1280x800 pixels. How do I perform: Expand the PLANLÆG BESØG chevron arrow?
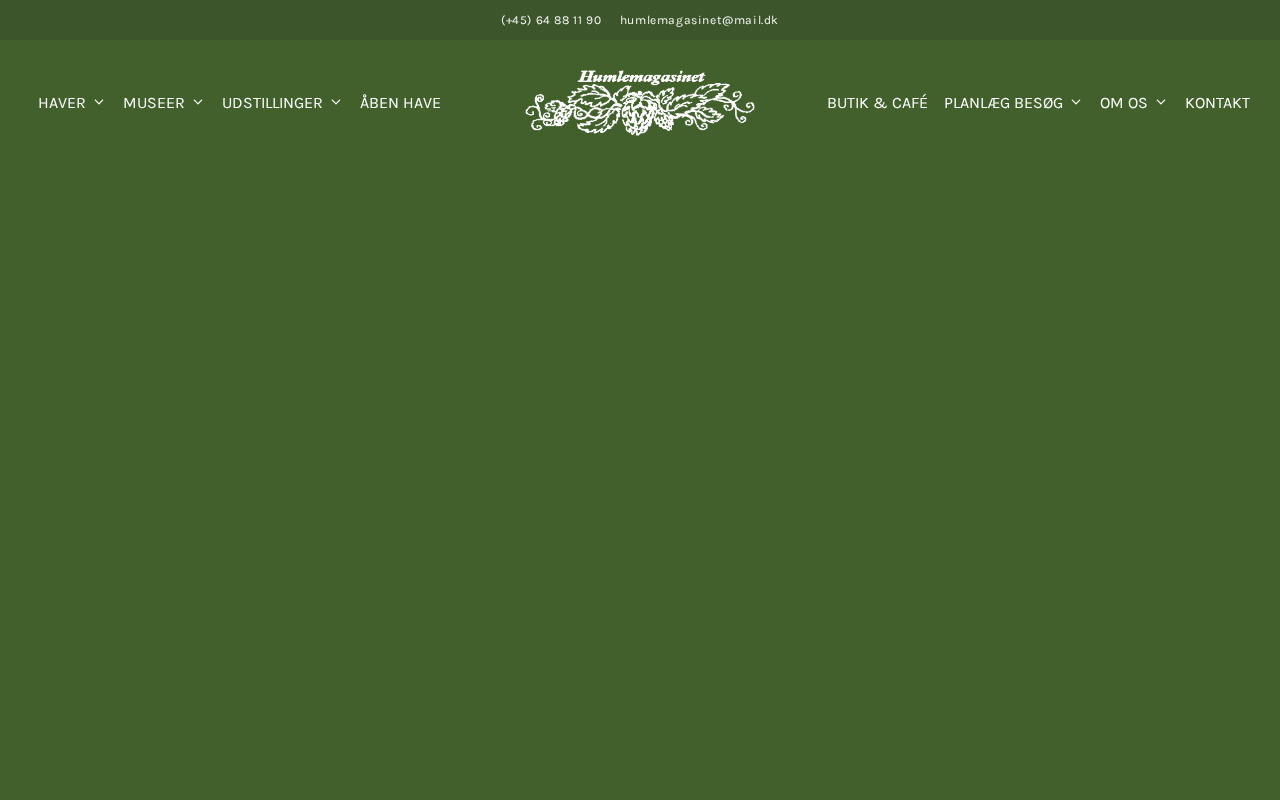coord(1076,102)
